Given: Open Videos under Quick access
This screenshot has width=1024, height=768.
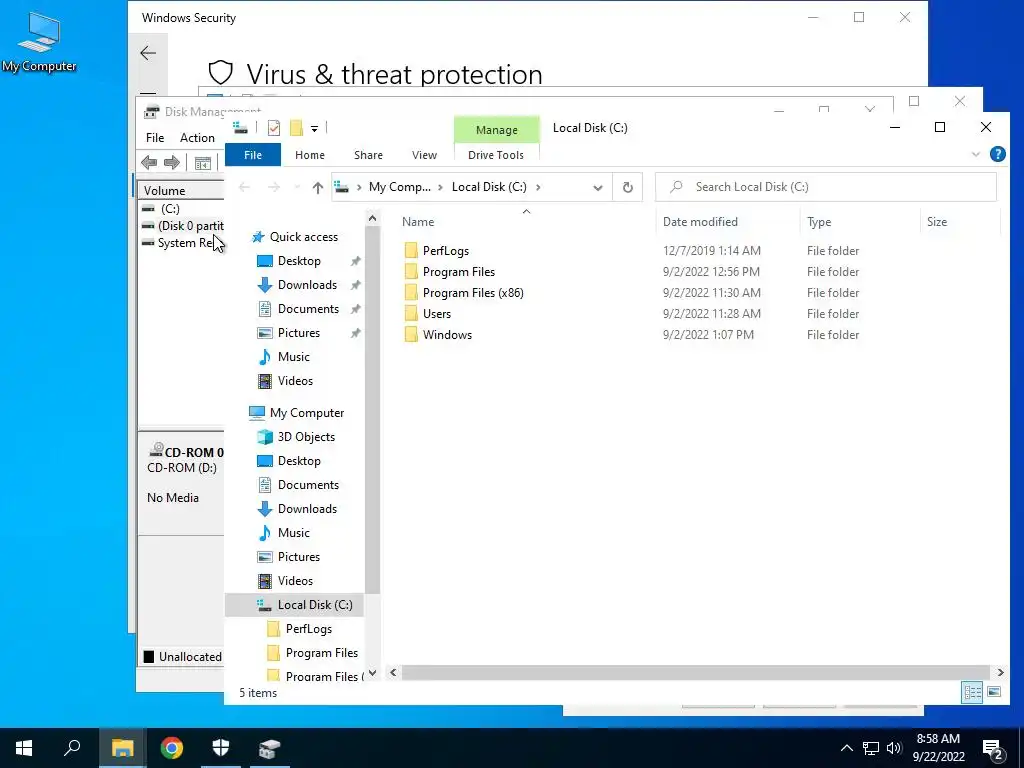Looking at the screenshot, I should pos(295,381).
